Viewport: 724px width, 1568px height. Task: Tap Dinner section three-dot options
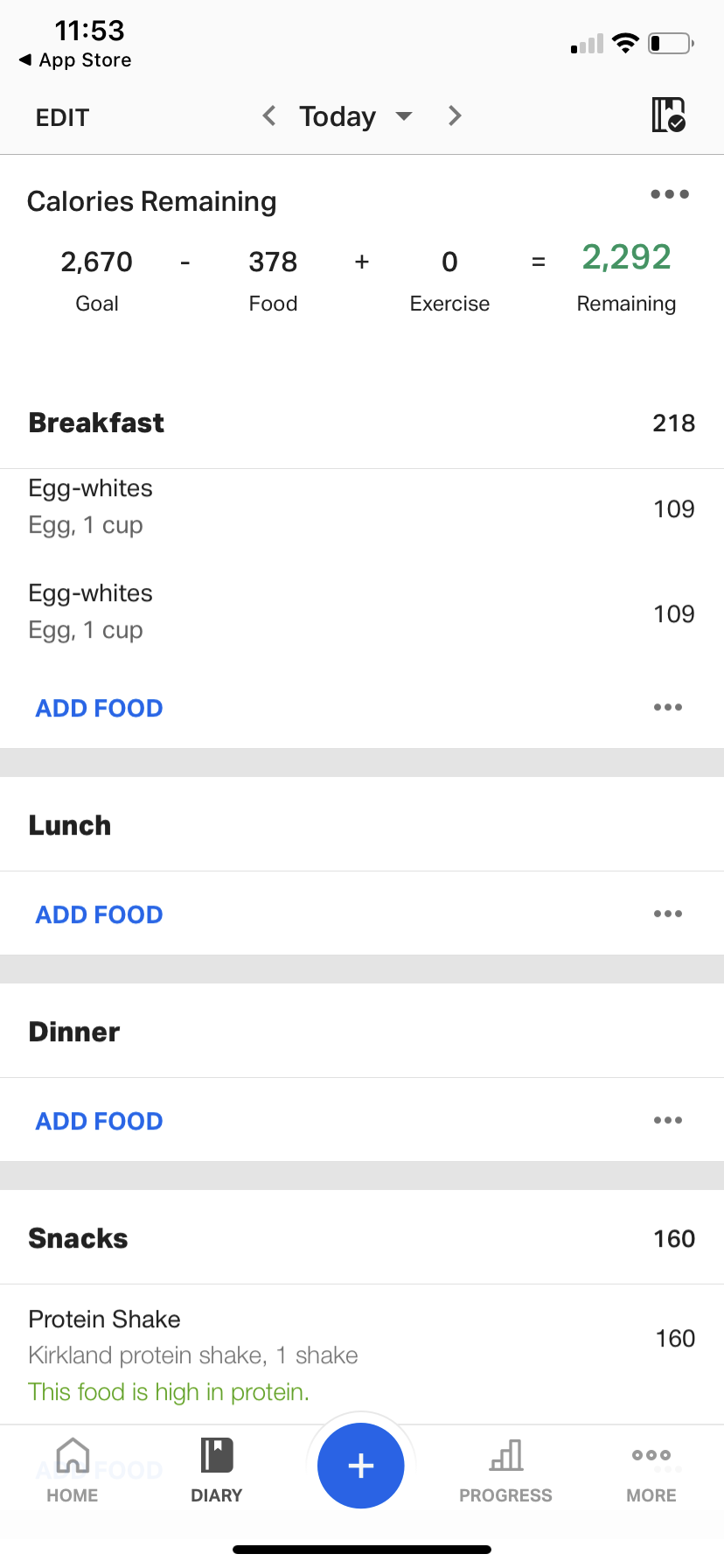667,1120
